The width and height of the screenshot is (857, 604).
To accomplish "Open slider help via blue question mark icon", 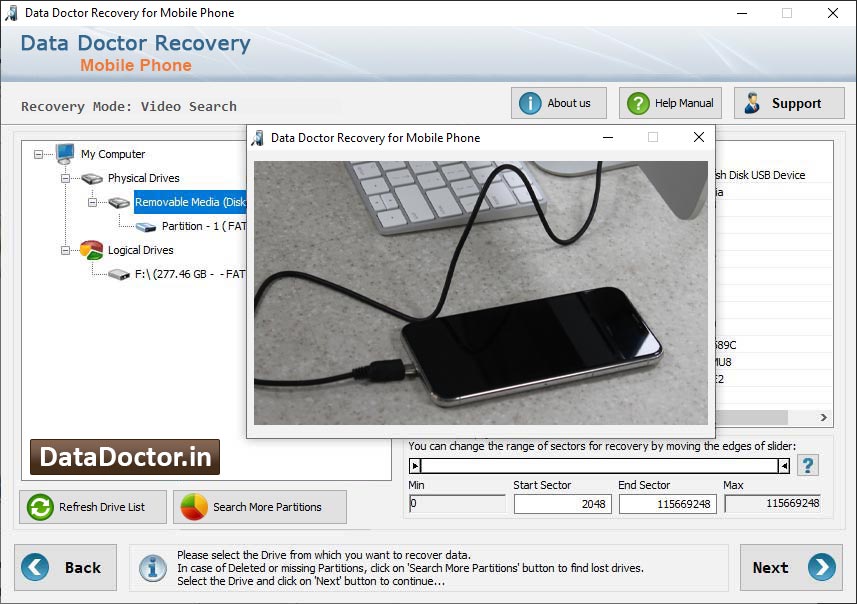I will (x=806, y=464).
